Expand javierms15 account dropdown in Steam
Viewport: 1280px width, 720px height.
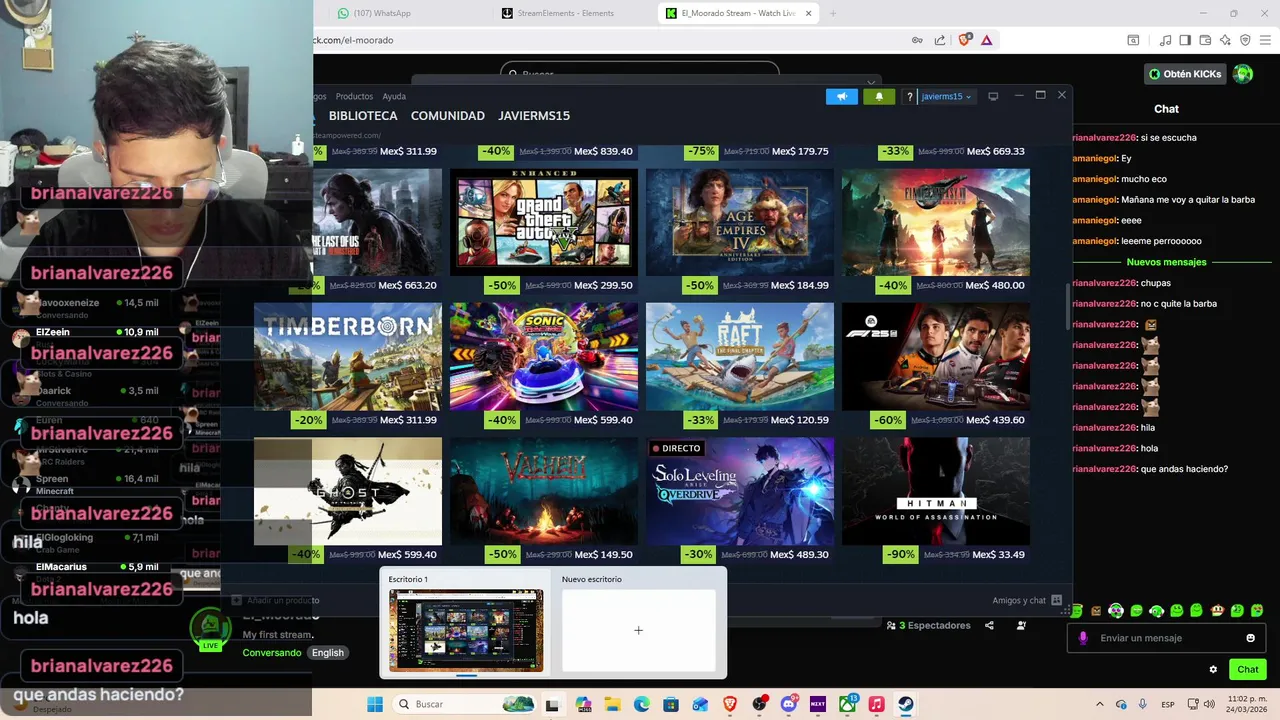pos(946,96)
